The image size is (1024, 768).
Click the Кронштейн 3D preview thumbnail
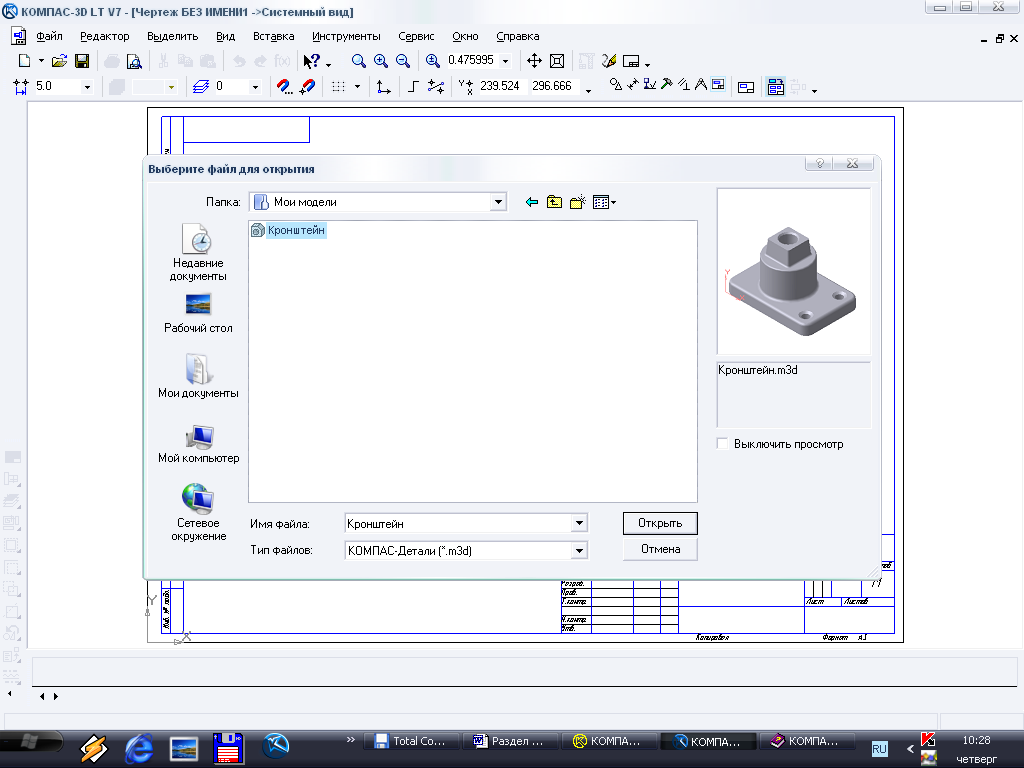click(x=793, y=271)
